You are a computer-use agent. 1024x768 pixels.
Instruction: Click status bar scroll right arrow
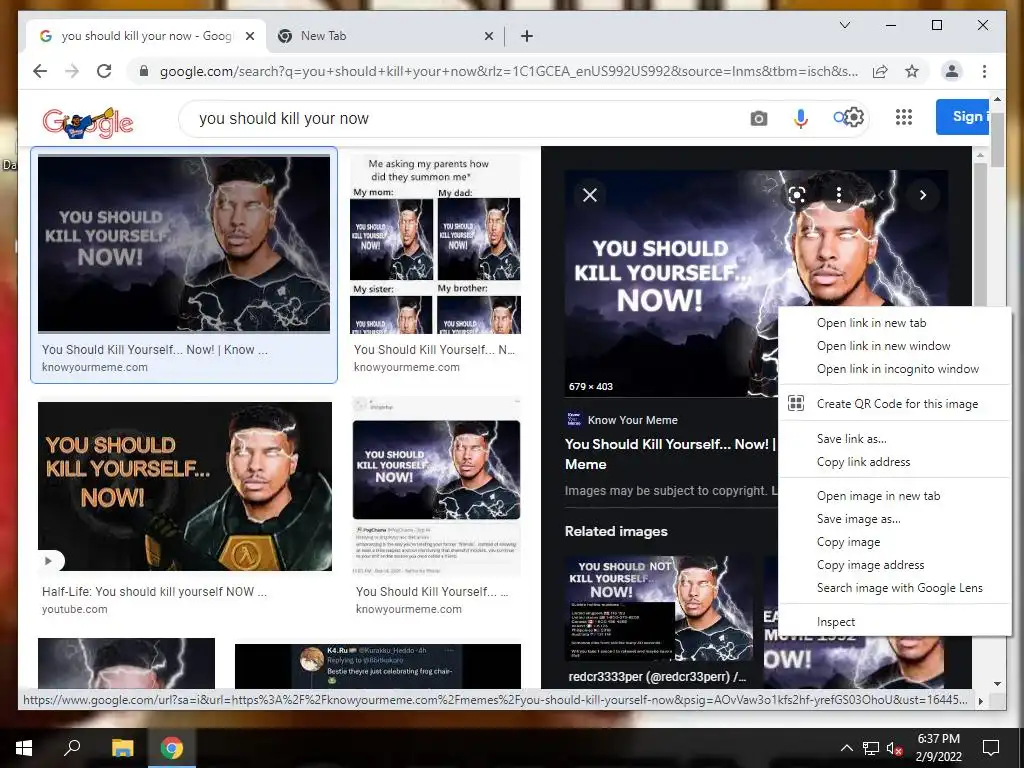click(980, 701)
